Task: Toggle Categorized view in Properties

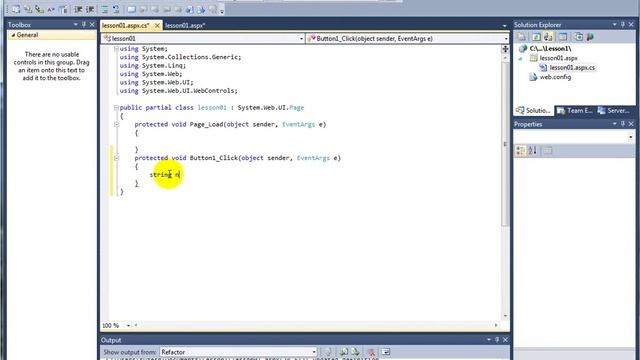Action: click(520, 151)
